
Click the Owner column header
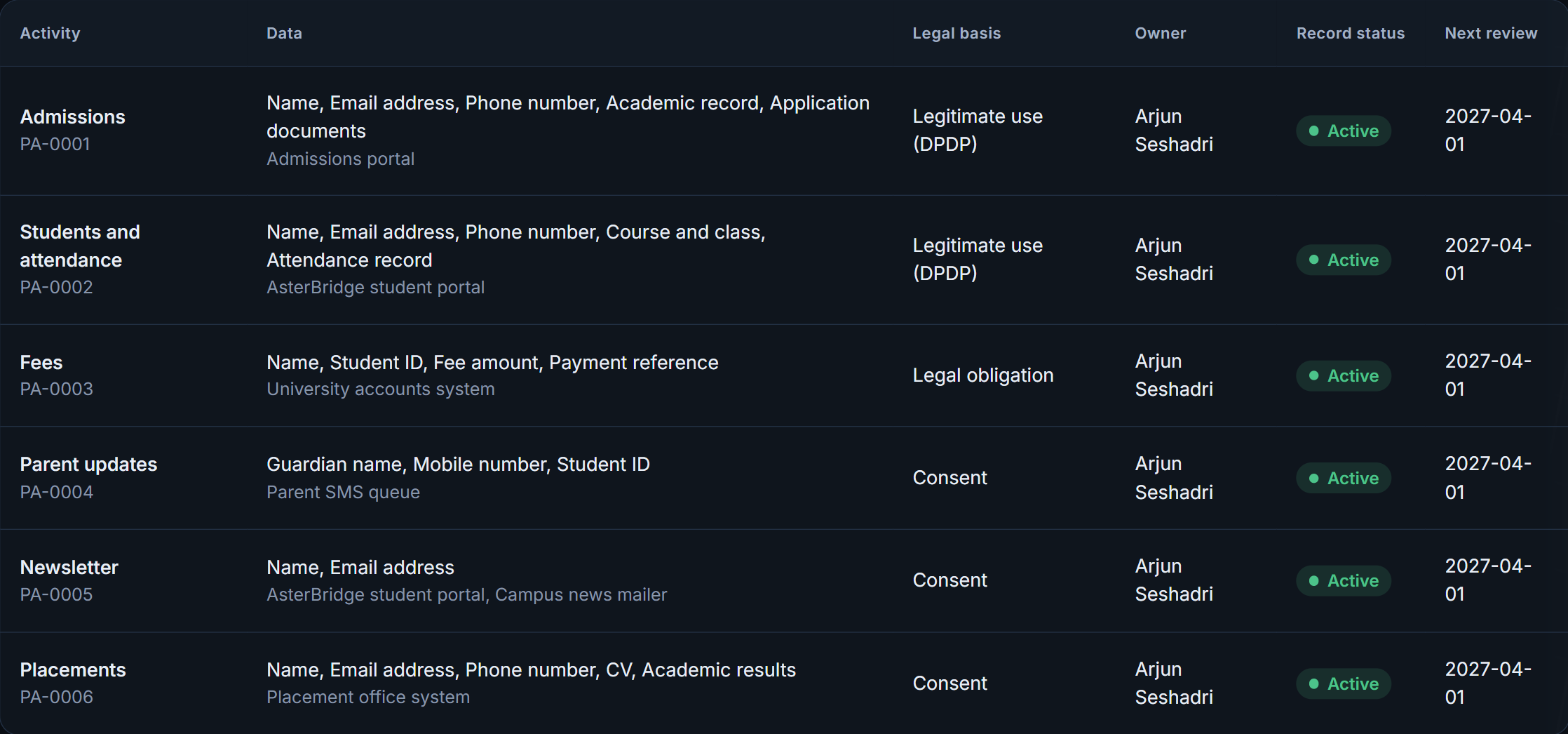(1160, 33)
